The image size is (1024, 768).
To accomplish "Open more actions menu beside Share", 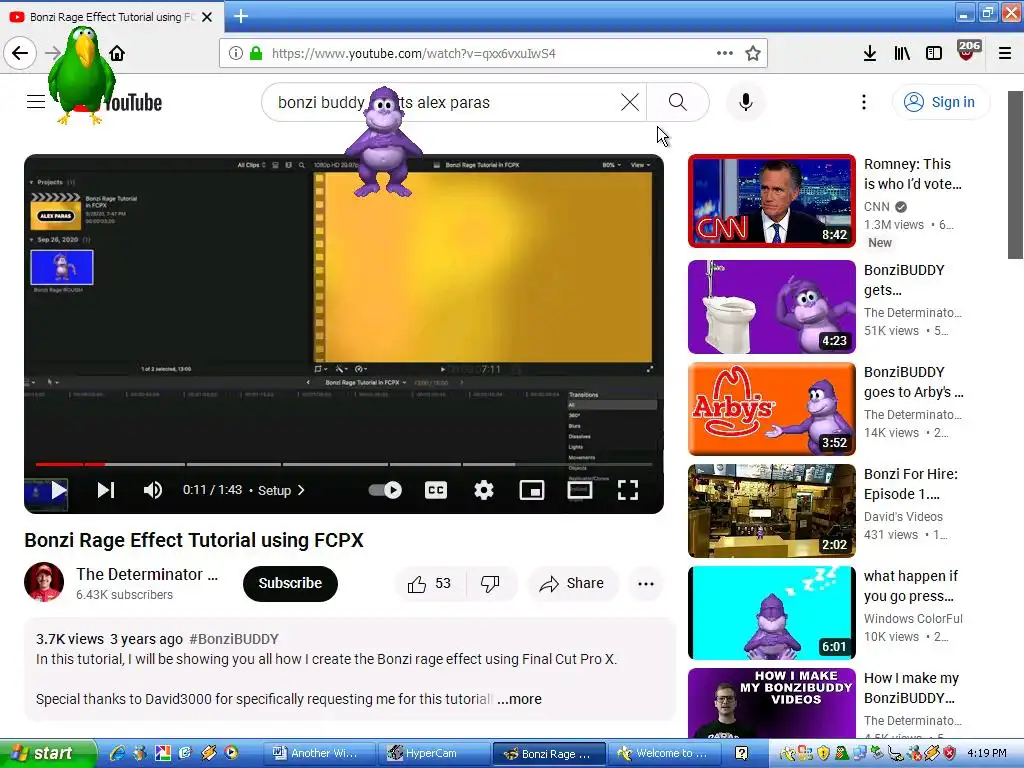I will [645, 584].
